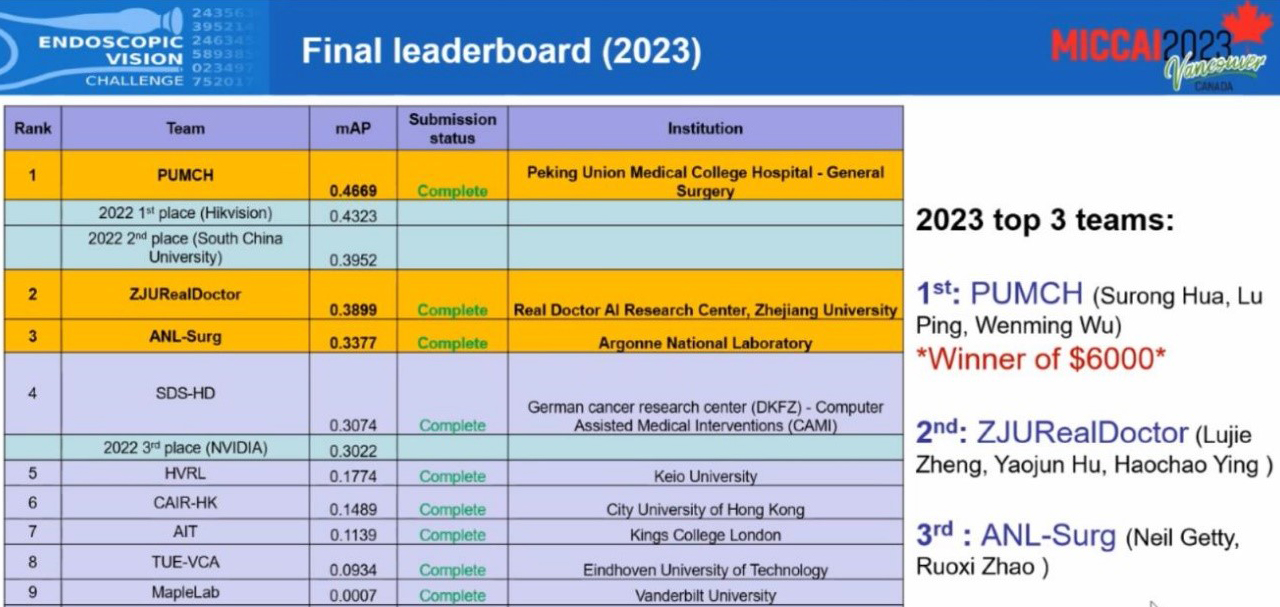
Task: Select mAP value 0.3952
Action: click(353, 260)
